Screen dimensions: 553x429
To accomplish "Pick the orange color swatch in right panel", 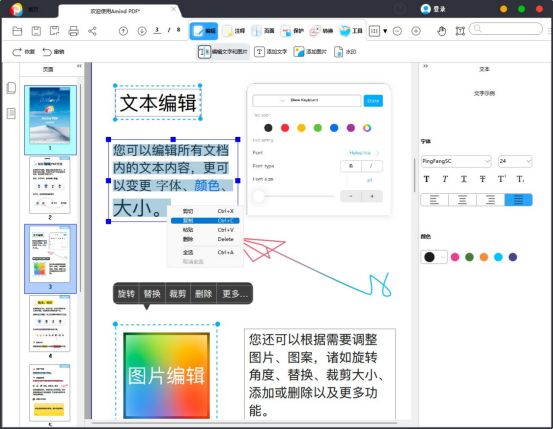I will click(x=484, y=257).
